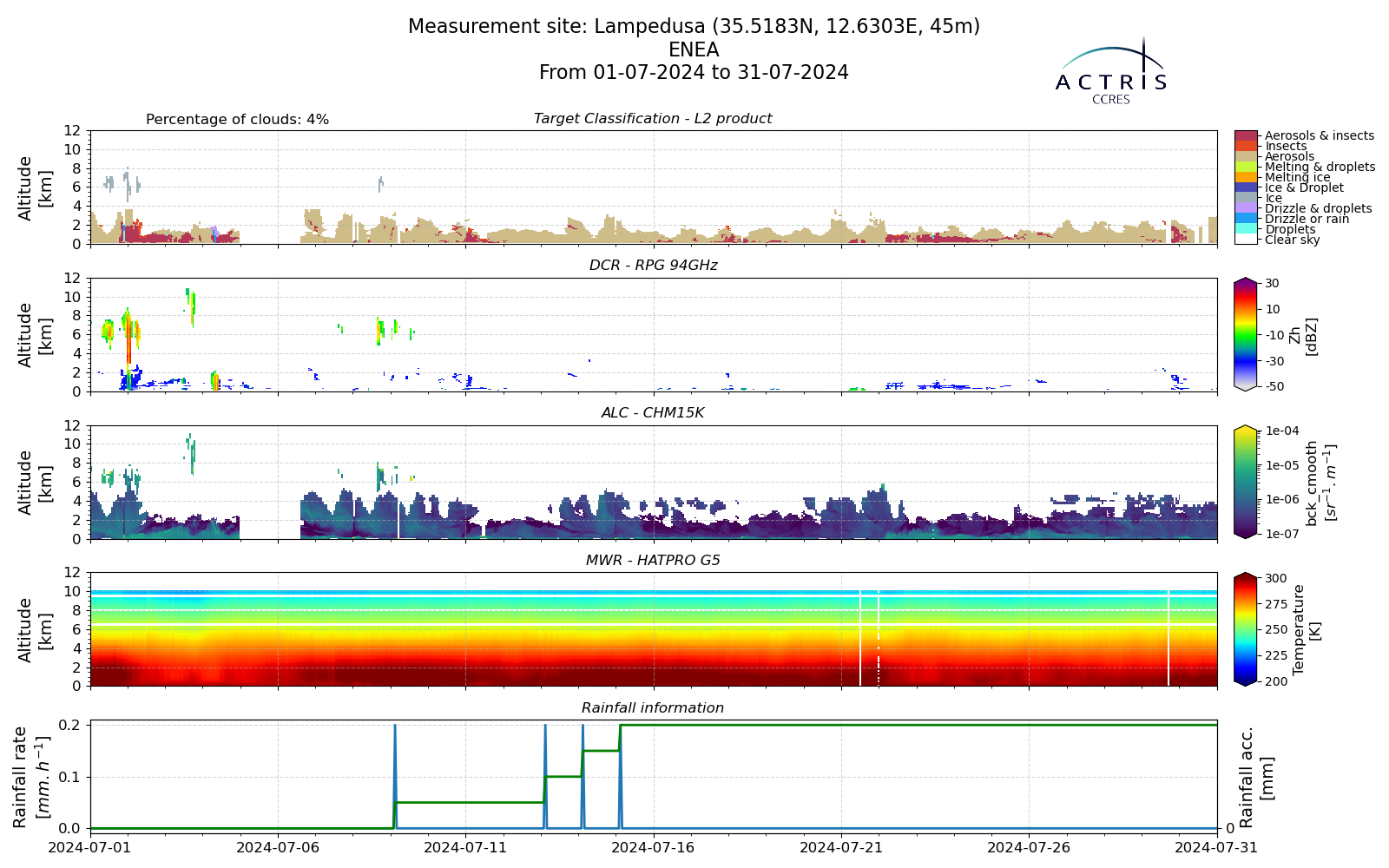Click the 'Melting ice' orange legend swatch

click(x=1246, y=177)
